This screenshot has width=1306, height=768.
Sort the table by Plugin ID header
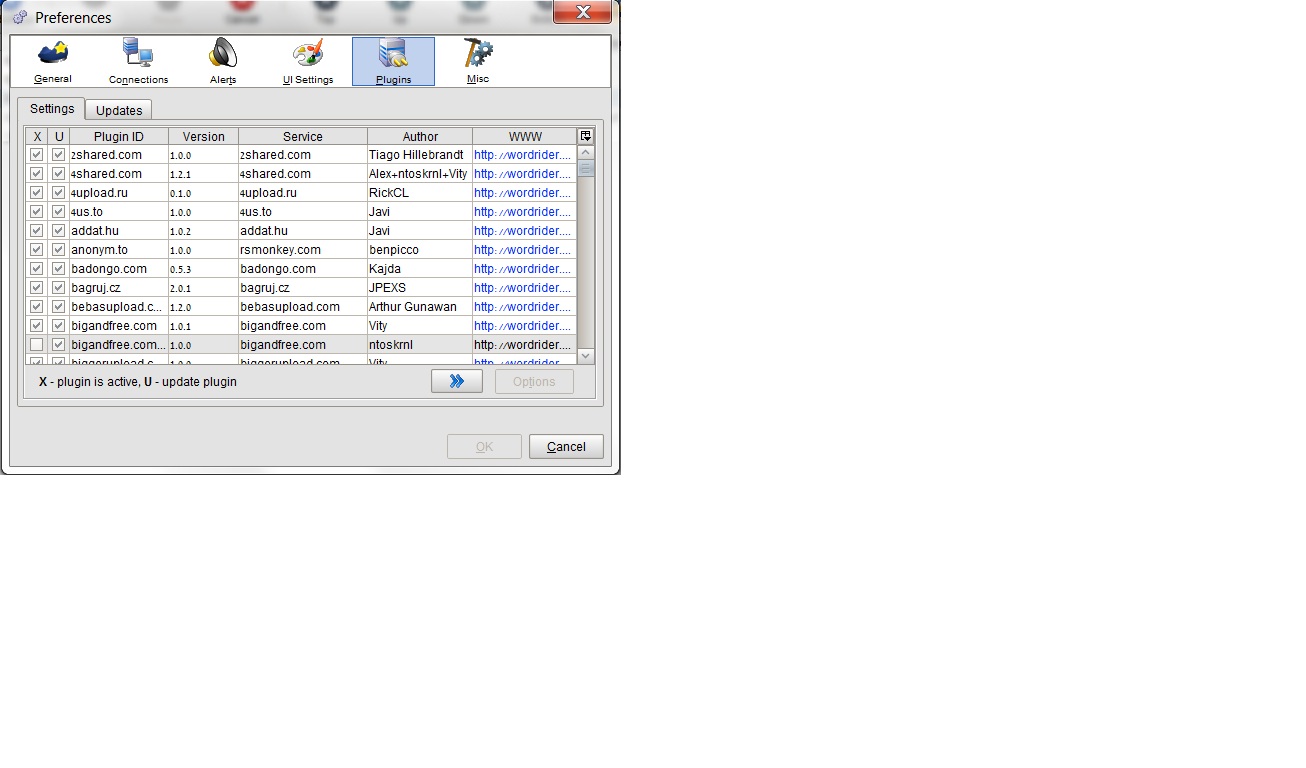[x=118, y=137]
